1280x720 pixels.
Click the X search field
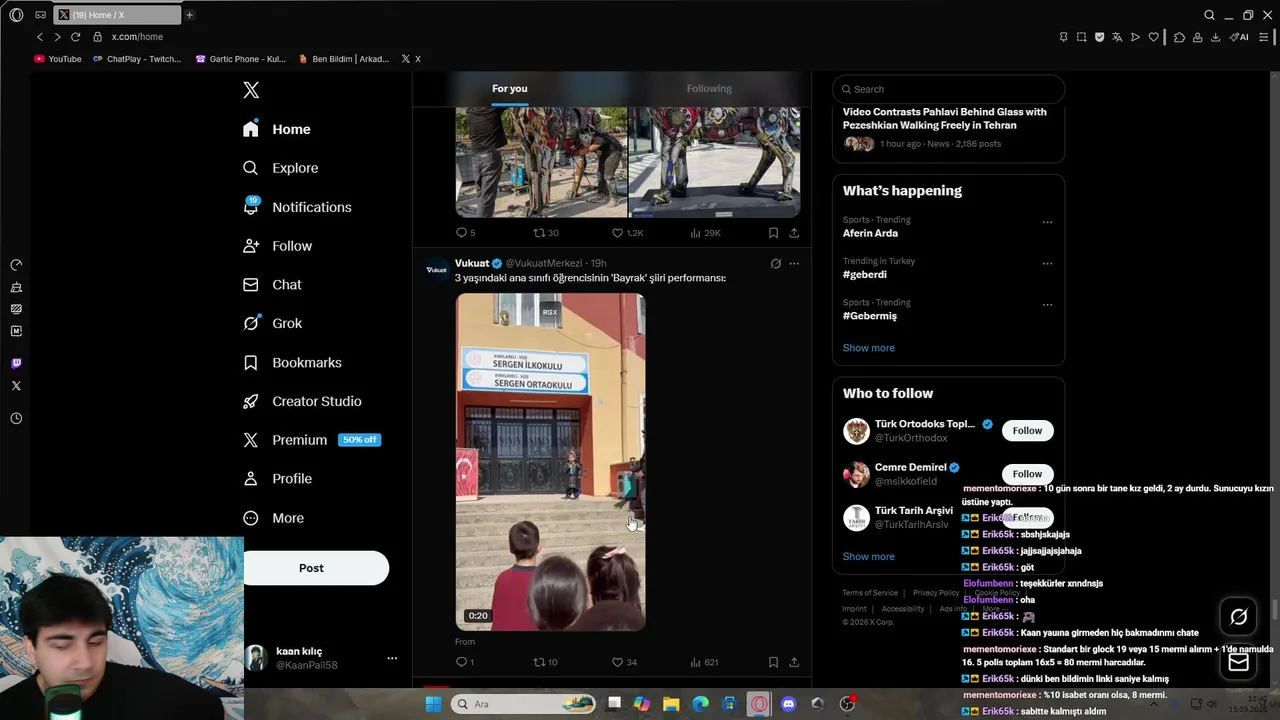click(x=948, y=89)
